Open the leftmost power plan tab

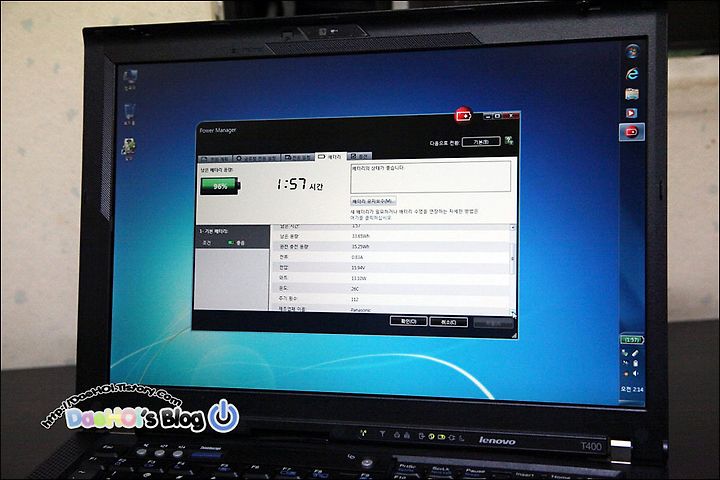pyautogui.click(x=215, y=158)
